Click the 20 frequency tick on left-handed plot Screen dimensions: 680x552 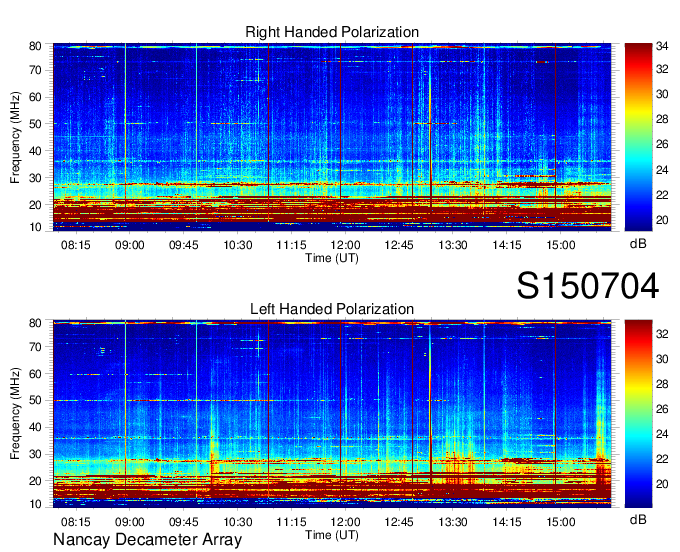[x=35, y=481]
